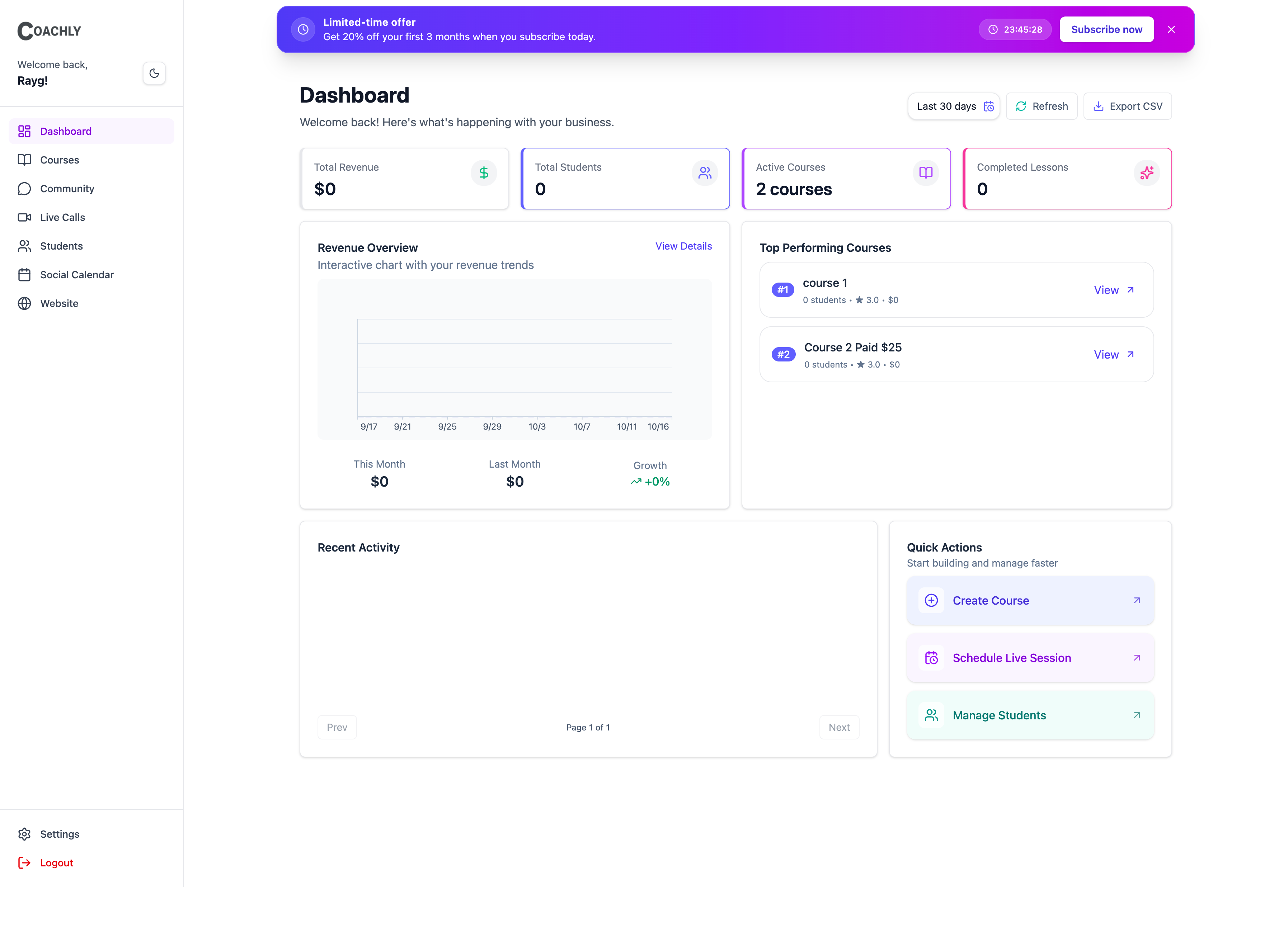Open the Last 30 days date range selector
The image size is (1288, 946).
tap(953, 106)
